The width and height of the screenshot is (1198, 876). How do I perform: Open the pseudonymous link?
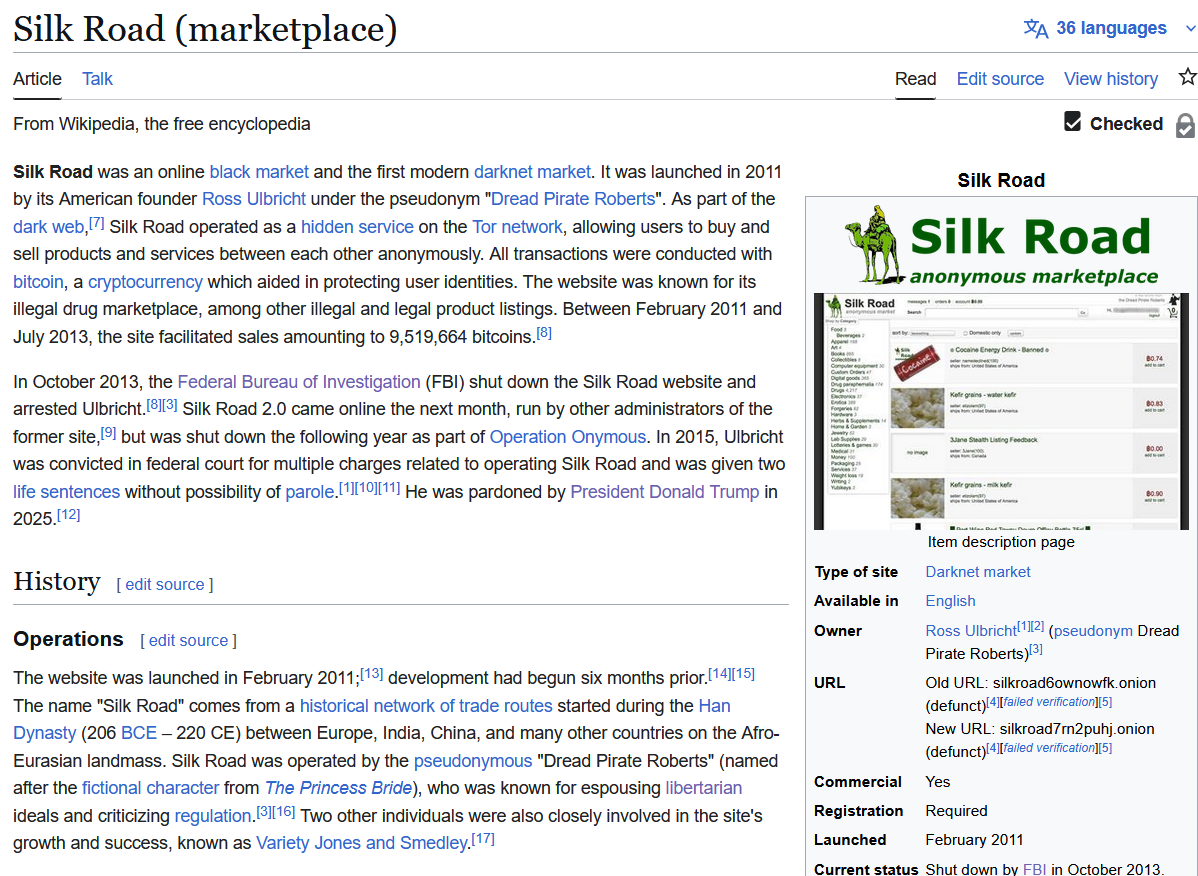(473, 761)
